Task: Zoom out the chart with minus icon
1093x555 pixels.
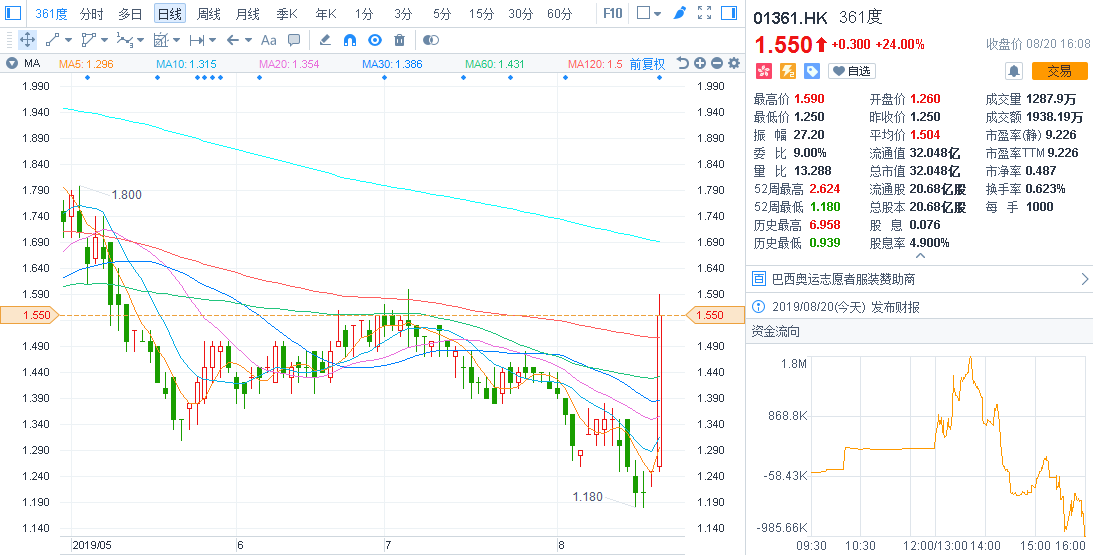Action: [717, 63]
